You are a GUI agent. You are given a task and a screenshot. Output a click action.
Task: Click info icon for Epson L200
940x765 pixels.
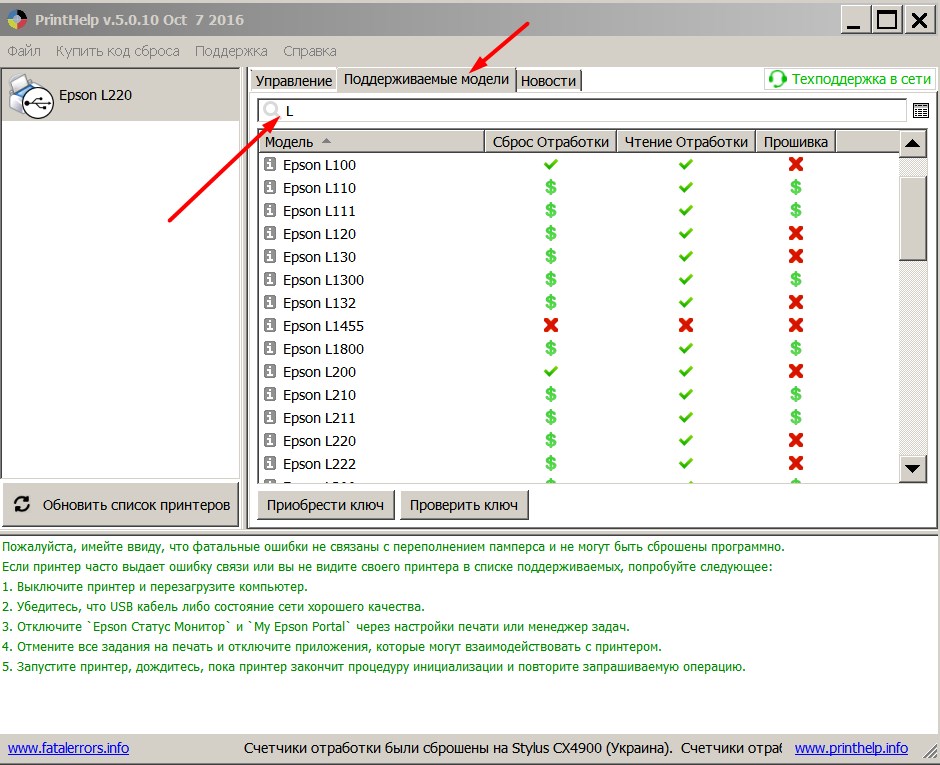tap(270, 371)
